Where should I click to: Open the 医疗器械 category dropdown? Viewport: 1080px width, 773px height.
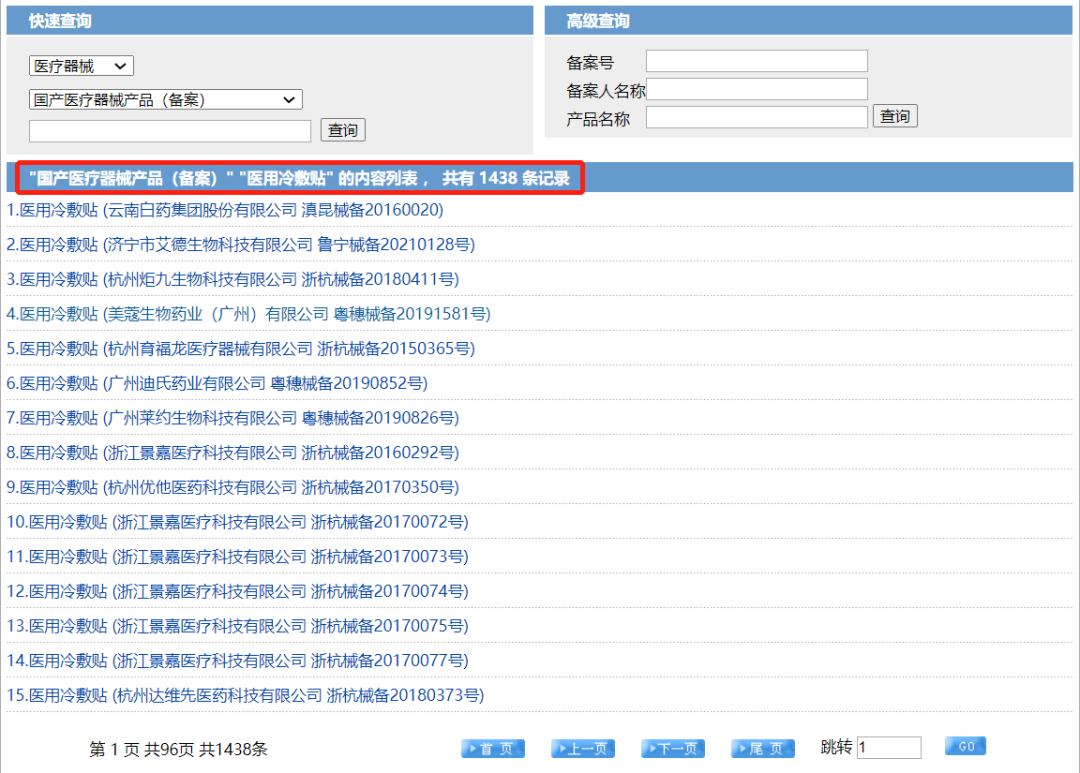pyautogui.click(x=81, y=66)
